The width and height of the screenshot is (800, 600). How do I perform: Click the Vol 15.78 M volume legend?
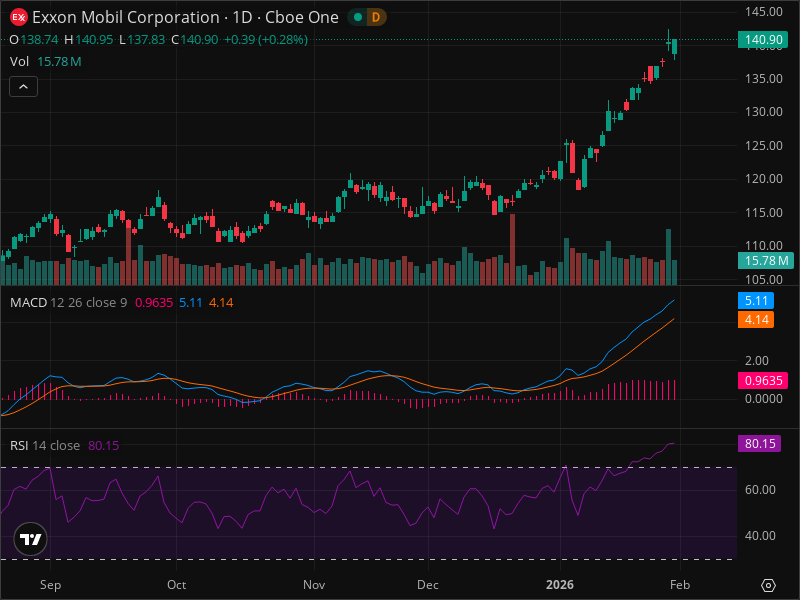click(45, 62)
